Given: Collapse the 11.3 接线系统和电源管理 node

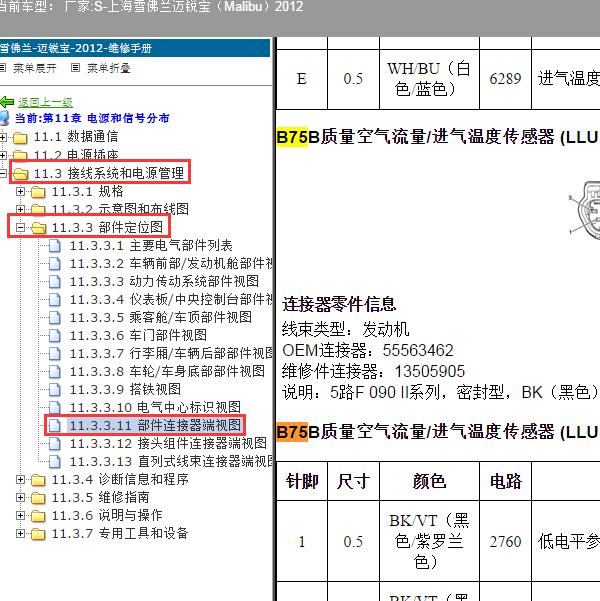Looking at the screenshot, I should pos(3,173).
